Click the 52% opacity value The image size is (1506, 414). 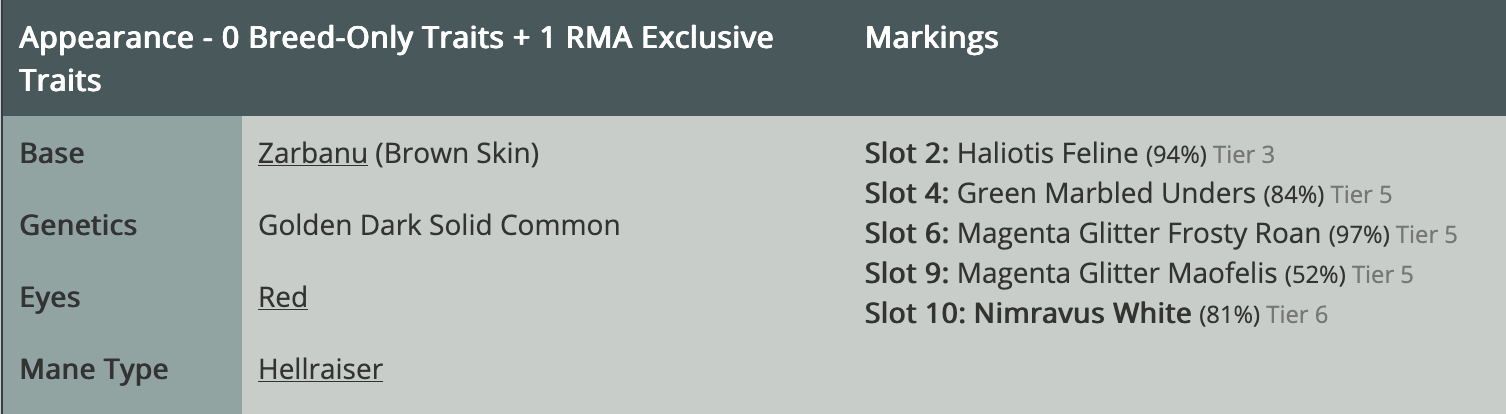pyautogui.click(x=1315, y=275)
